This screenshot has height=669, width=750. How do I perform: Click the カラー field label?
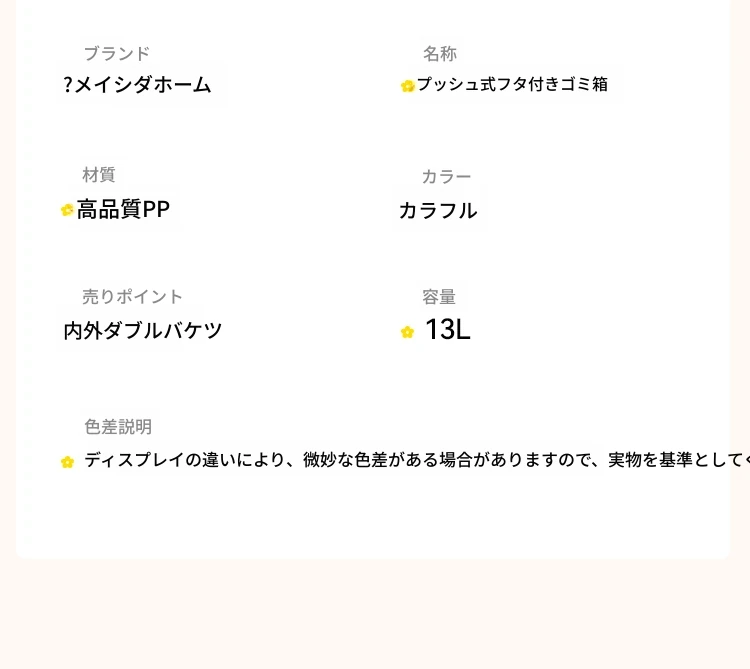click(446, 177)
